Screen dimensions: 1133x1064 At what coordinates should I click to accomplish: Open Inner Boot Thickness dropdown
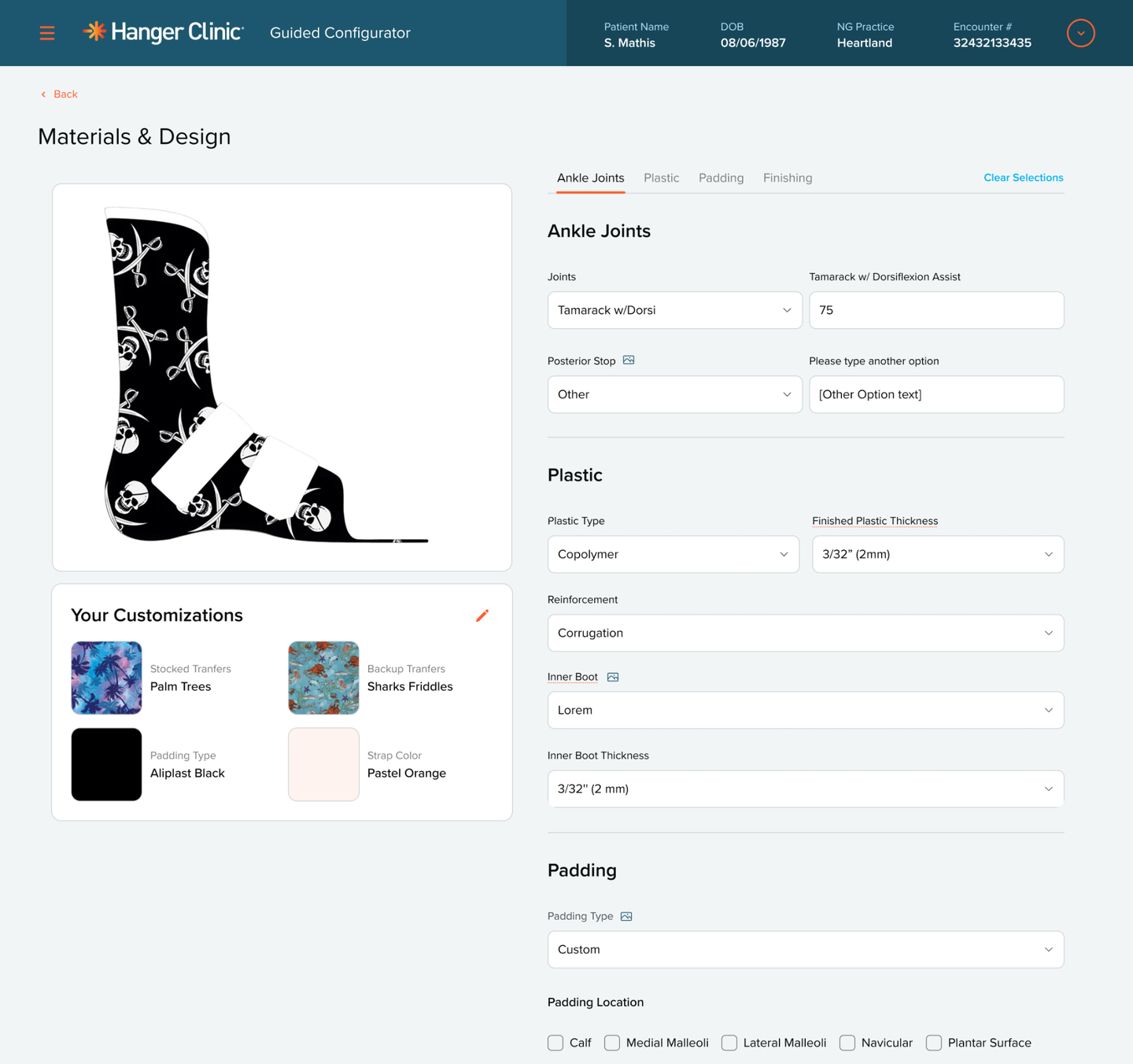[x=806, y=789]
